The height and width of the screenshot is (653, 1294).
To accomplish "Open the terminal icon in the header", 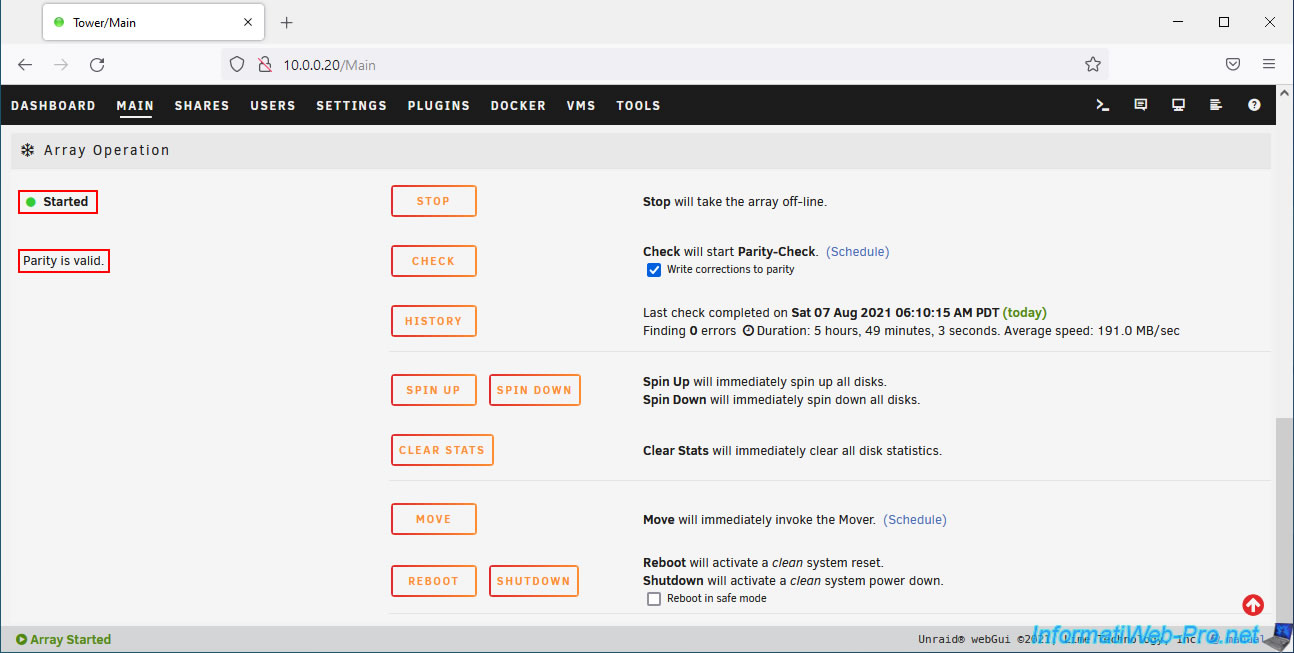I will 1103,105.
